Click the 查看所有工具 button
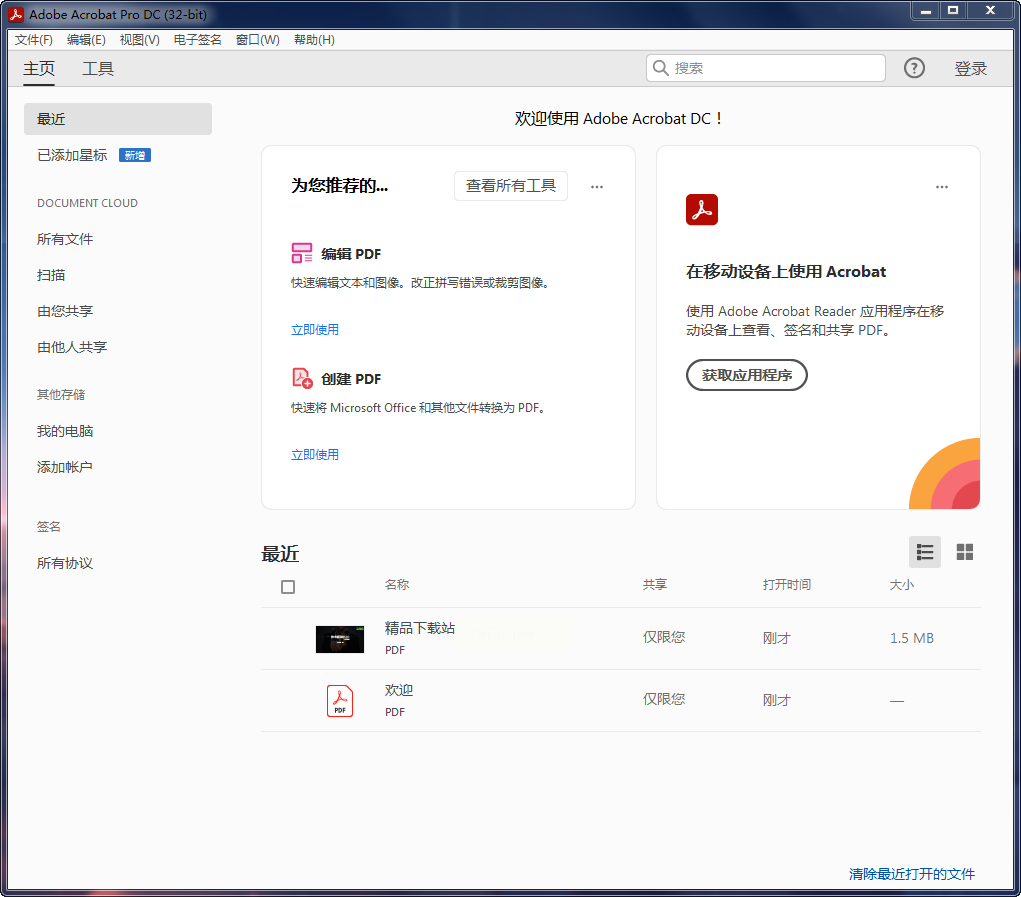1021x897 pixels. 511,186
